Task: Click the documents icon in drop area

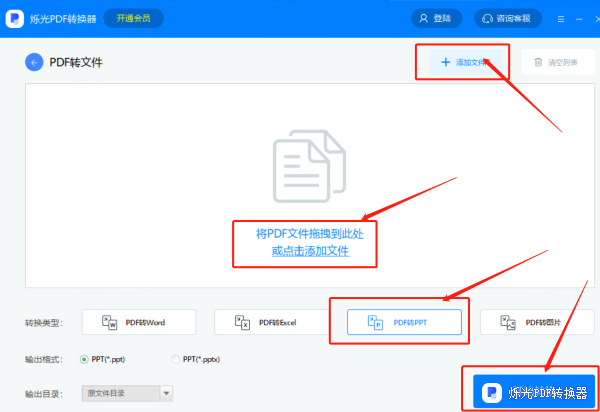Action: click(309, 166)
